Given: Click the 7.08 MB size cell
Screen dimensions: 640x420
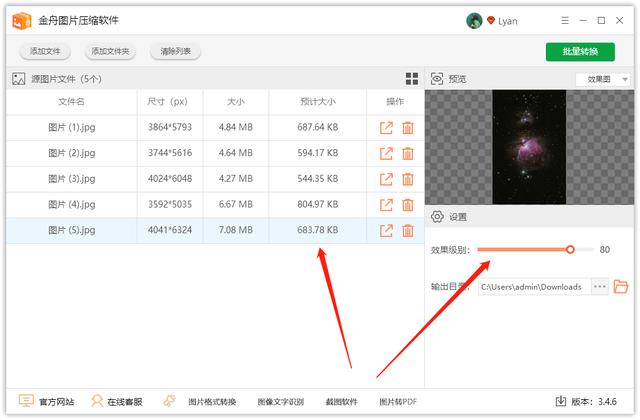Looking at the screenshot, I should [x=236, y=230].
